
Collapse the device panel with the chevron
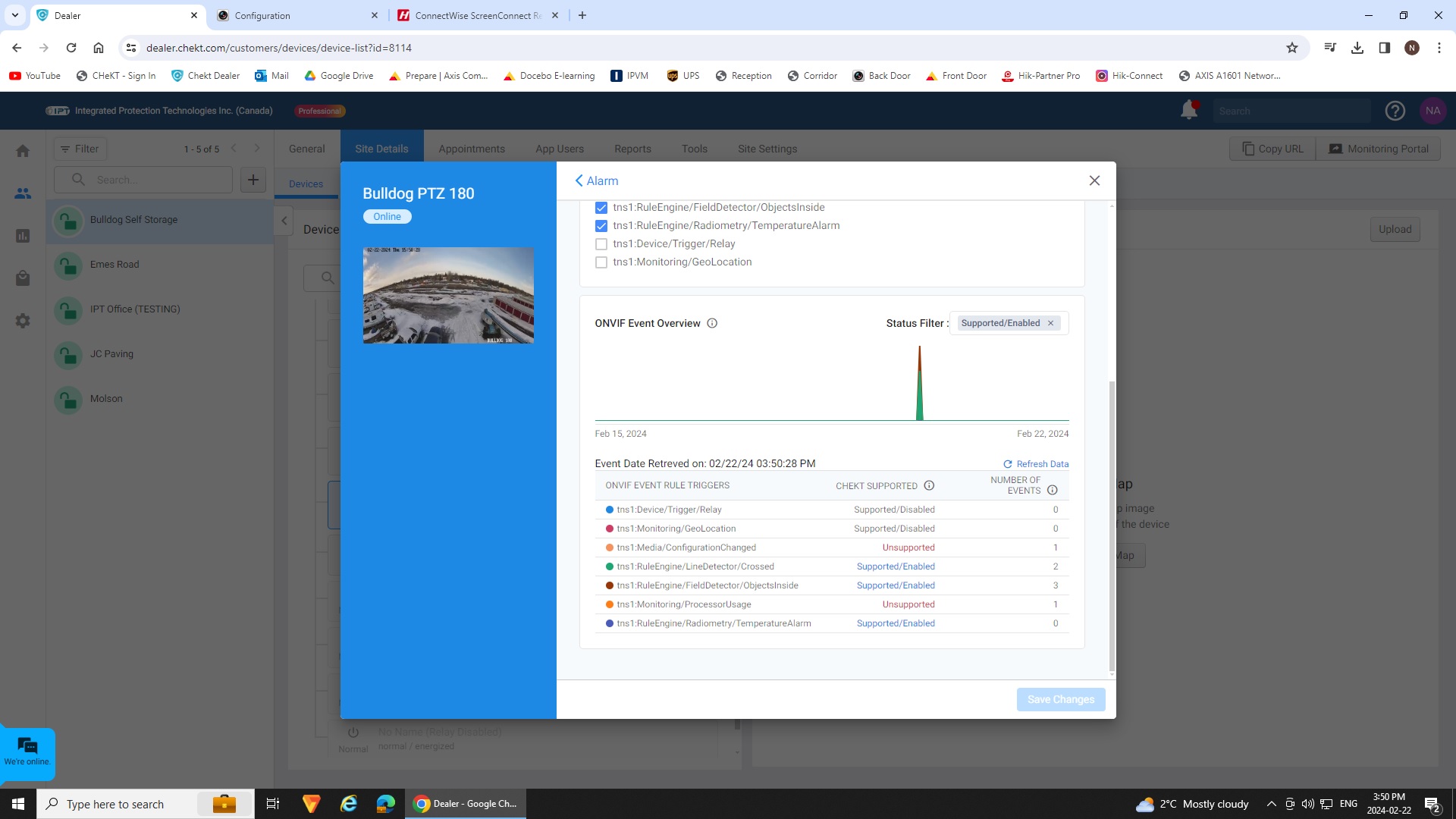coord(284,221)
